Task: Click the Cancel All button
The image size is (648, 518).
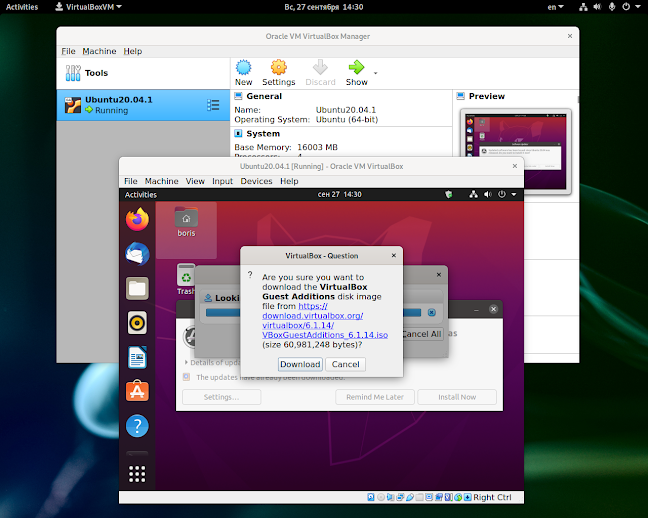Action: (x=422, y=334)
